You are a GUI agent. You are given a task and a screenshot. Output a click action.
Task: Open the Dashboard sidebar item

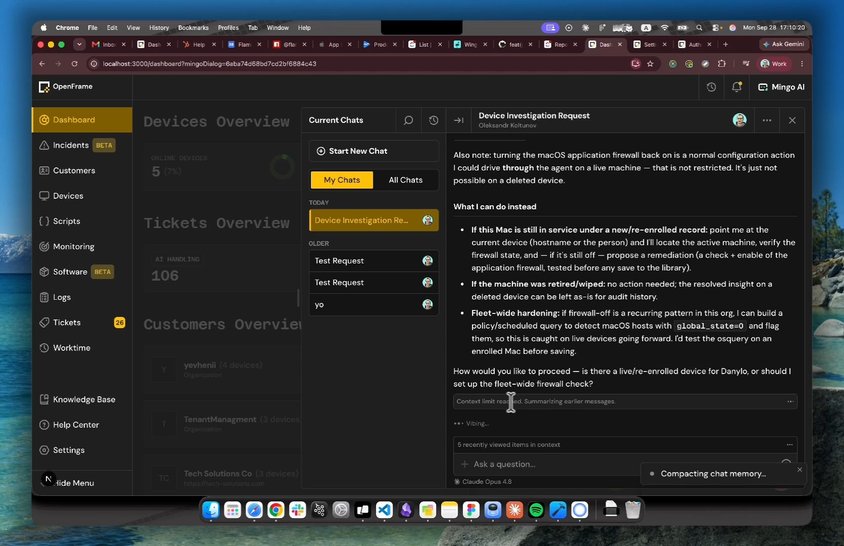[x=82, y=120]
